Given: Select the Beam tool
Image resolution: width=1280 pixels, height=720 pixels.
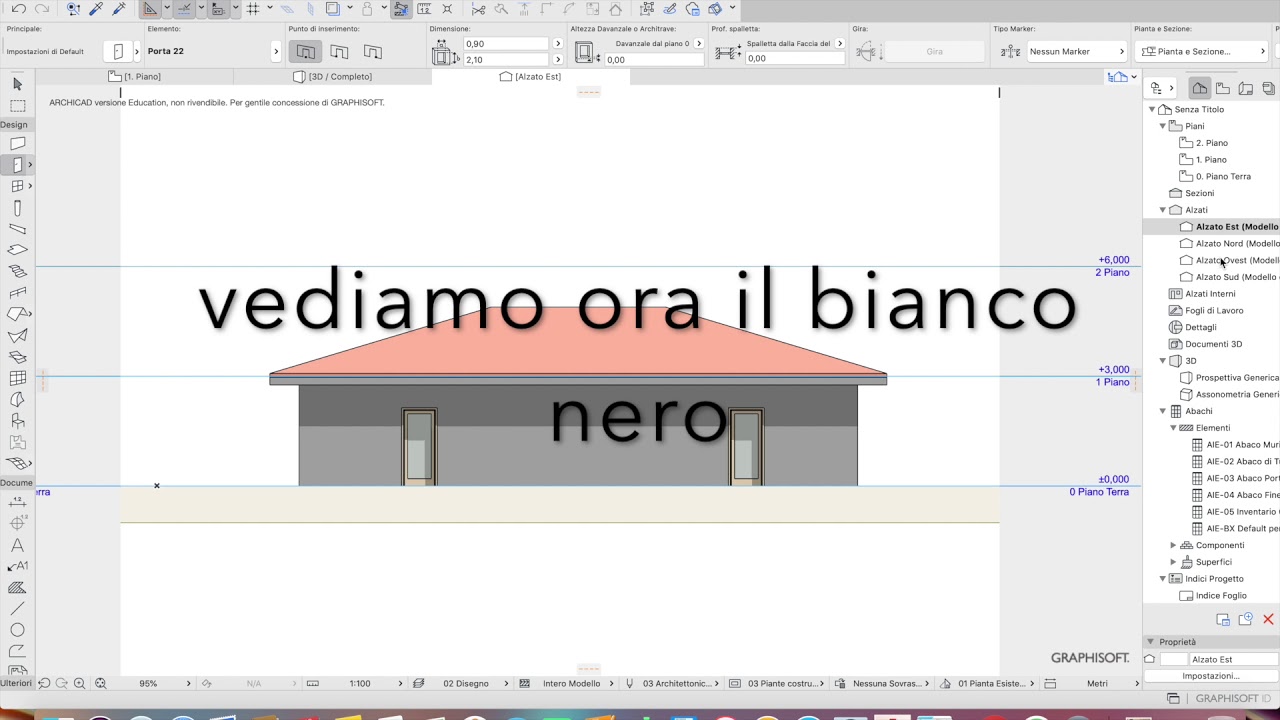Looking at the screenshot, I should [17, 229].
